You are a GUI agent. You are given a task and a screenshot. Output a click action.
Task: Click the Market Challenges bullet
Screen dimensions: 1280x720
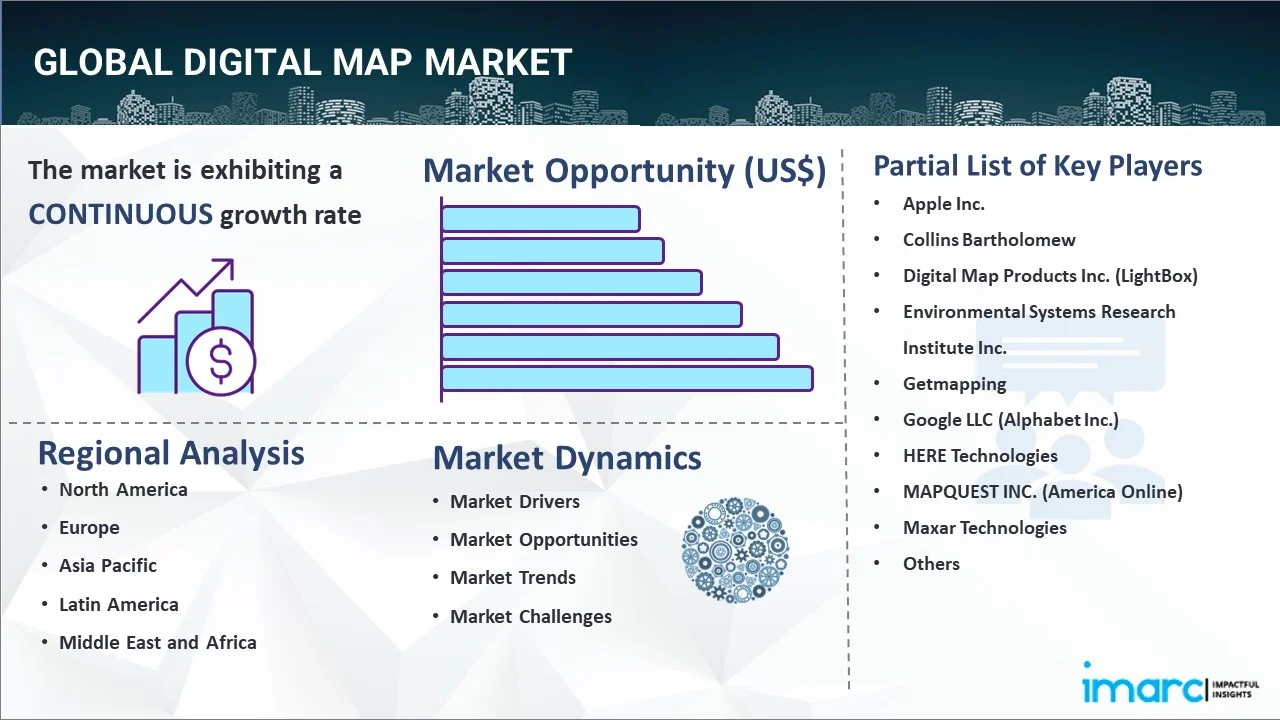point(531,616)
